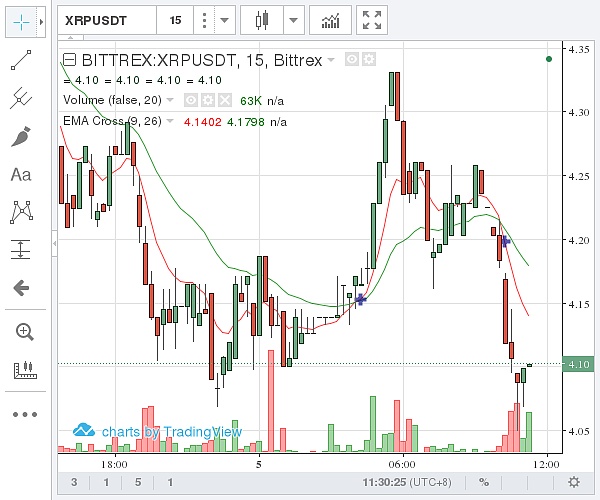Open the chart style dropdown arrow
This screenshot has height=500, width=600.
[293, 20]
